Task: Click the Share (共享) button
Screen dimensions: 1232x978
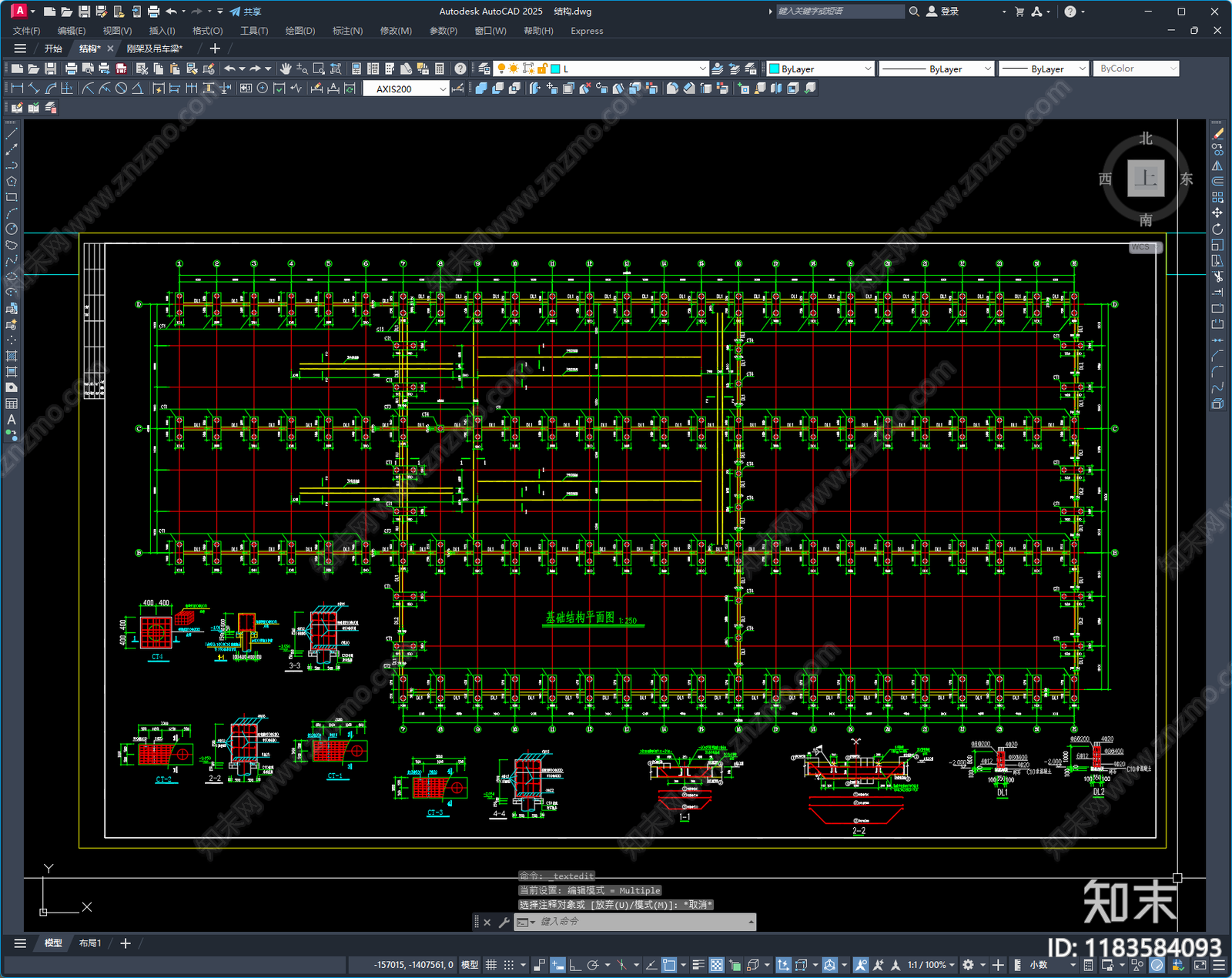Action: (x=246, y=12)
